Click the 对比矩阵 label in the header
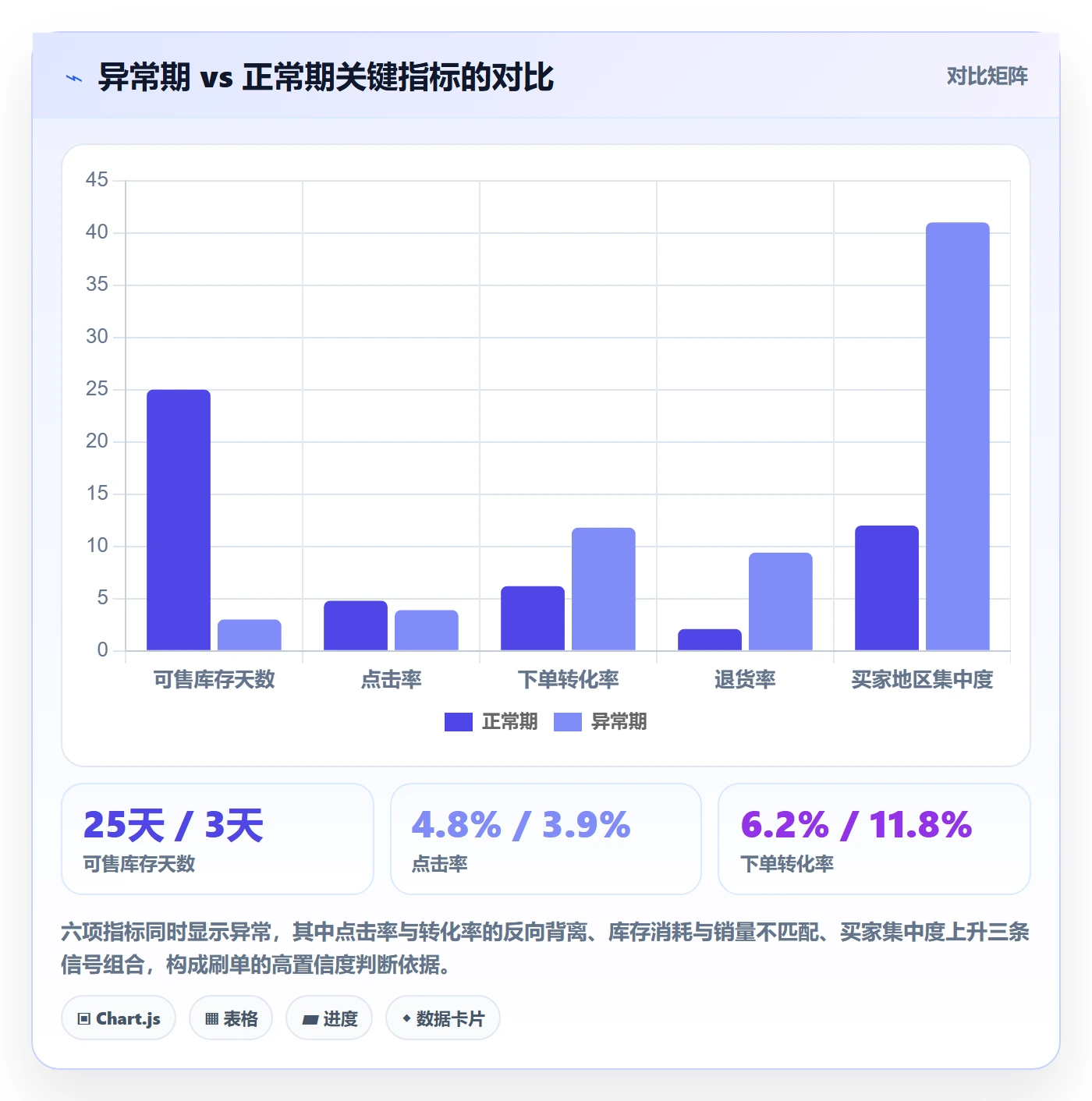1092x1101 pixels. pyautogui.click(x=987, y=76)
